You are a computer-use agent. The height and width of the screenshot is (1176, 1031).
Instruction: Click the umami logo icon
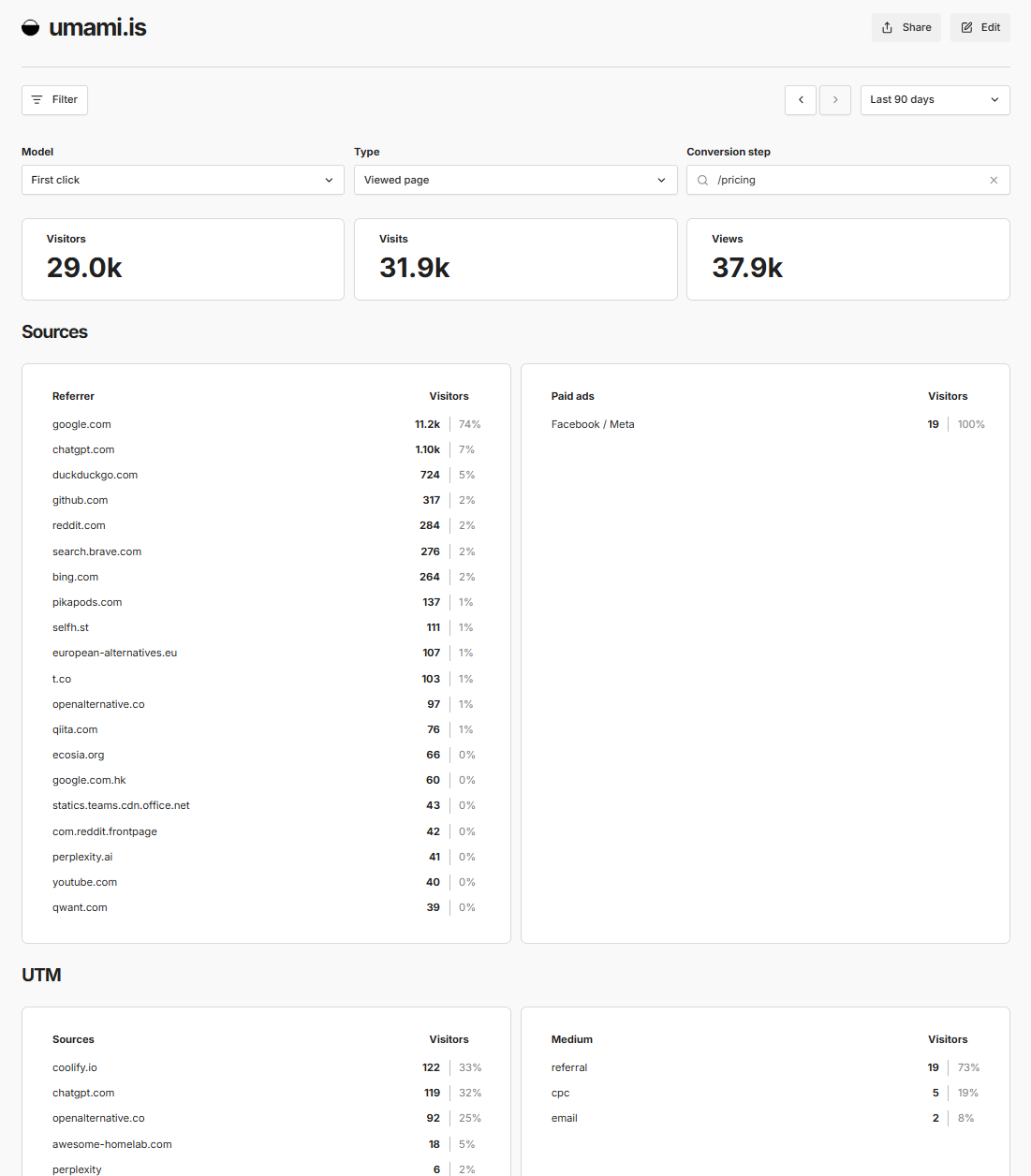31,28
